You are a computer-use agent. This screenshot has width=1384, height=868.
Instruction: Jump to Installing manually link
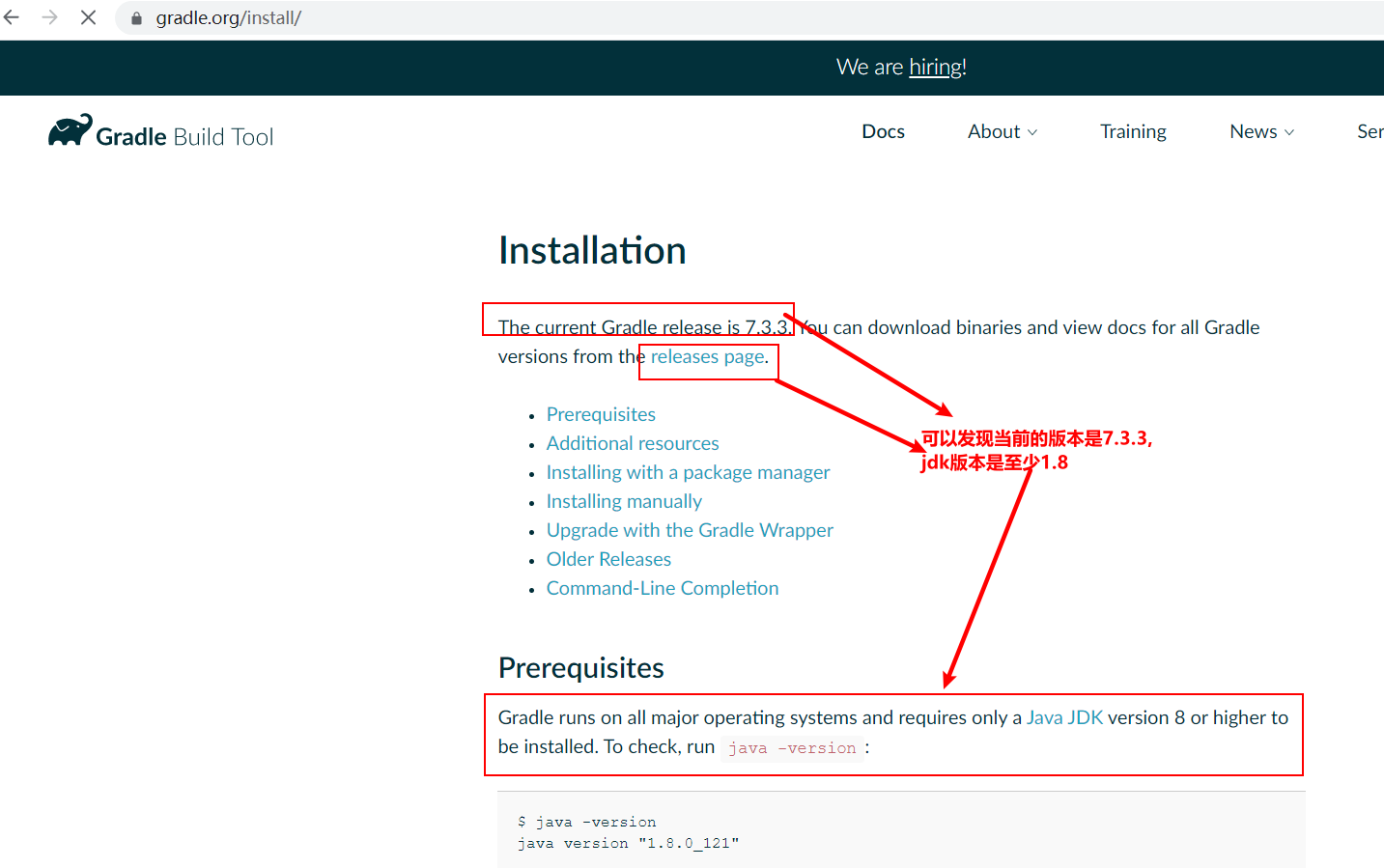tap(624, 501)
